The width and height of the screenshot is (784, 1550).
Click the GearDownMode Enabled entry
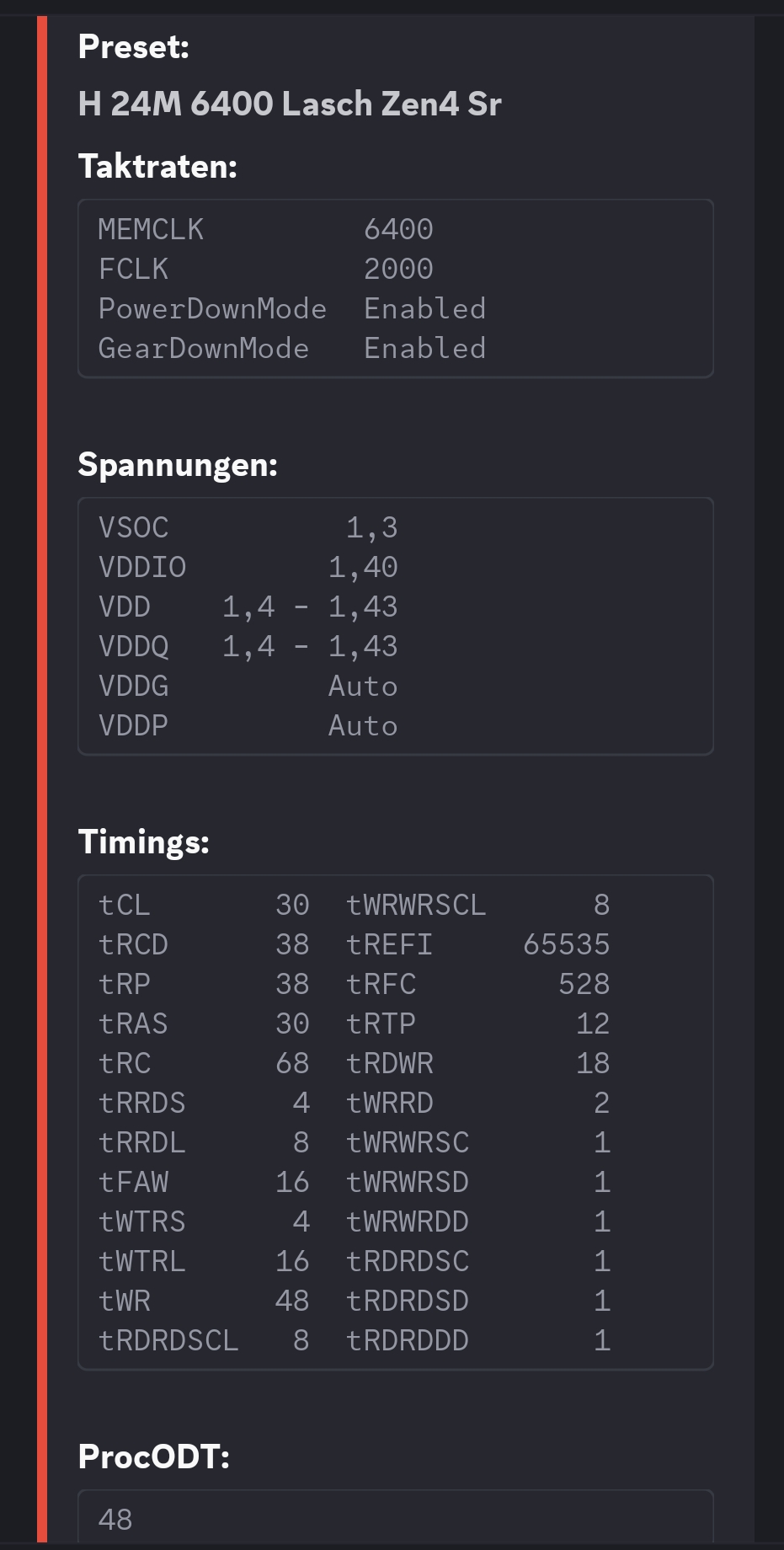[x=291, y=348]
